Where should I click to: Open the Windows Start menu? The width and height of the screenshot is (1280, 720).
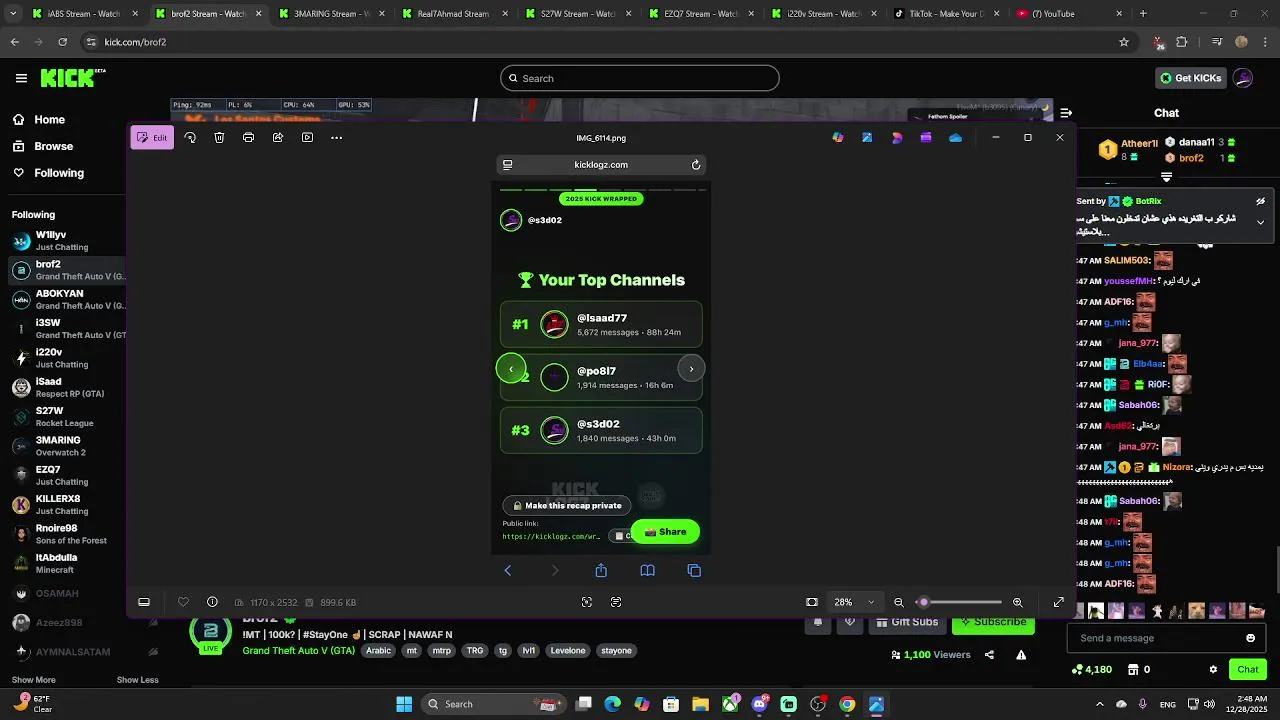pyautogui.click(x=404, y=704)
